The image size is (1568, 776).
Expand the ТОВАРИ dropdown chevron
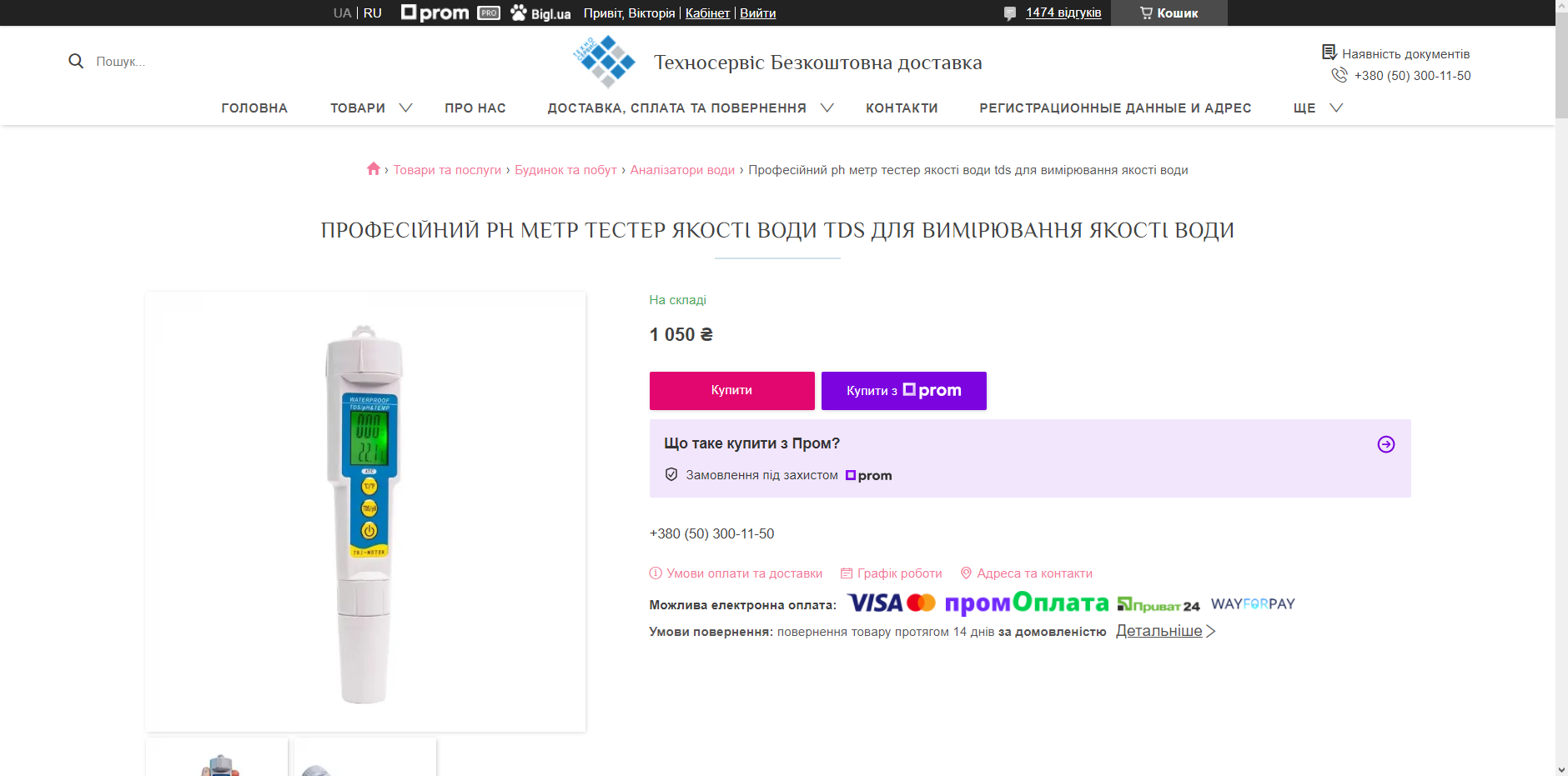[406, 108]
